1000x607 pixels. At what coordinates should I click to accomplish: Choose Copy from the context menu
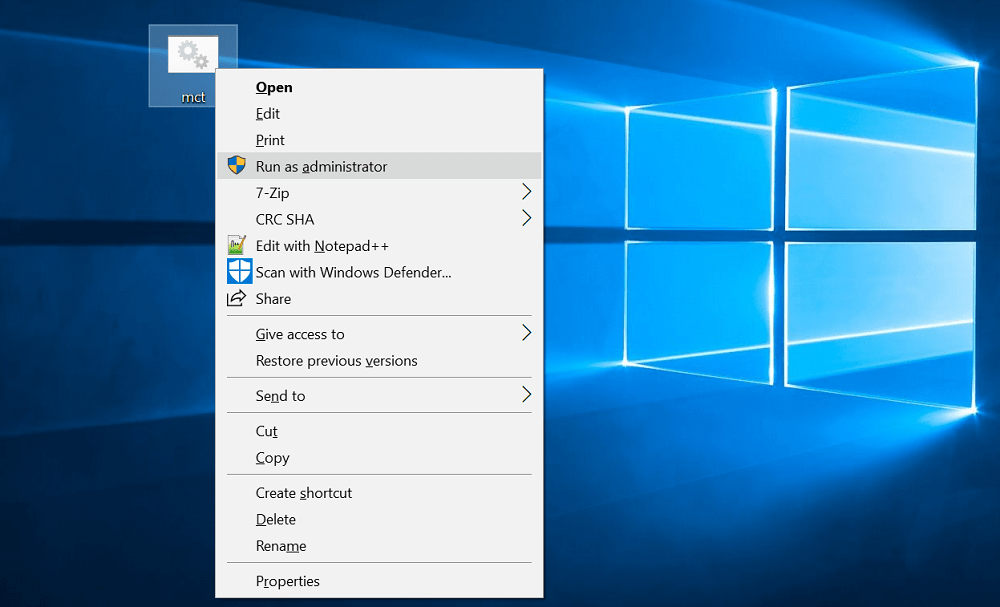[x=379, y=457]
